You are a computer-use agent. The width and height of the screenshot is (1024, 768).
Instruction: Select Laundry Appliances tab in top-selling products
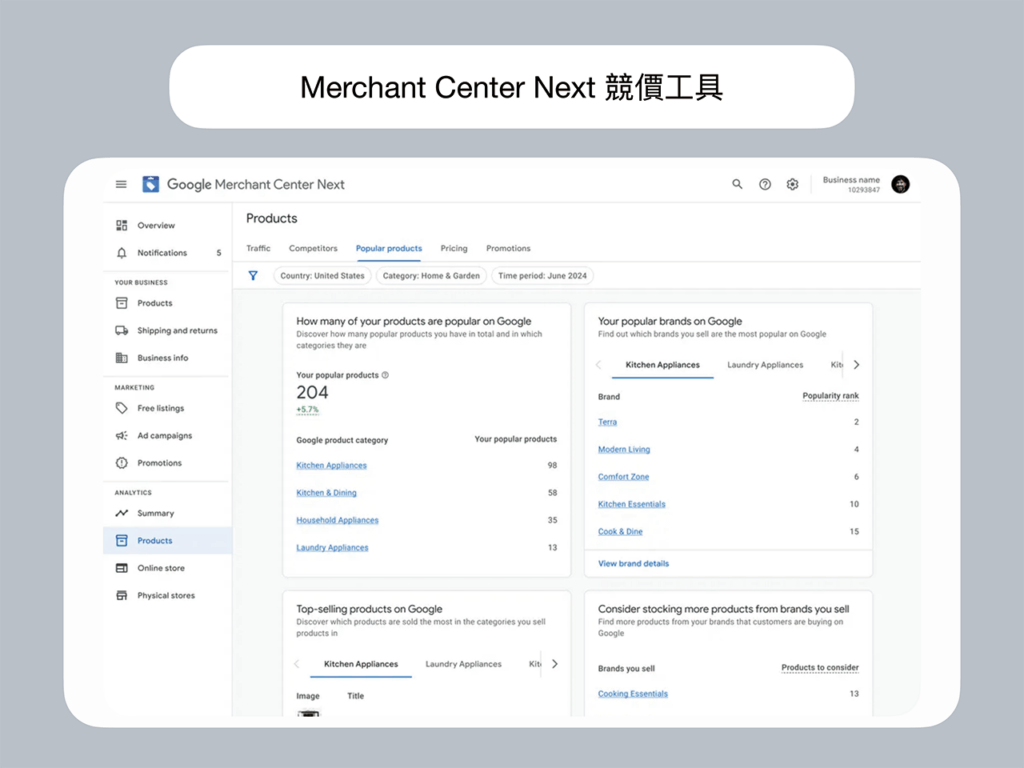464,664
